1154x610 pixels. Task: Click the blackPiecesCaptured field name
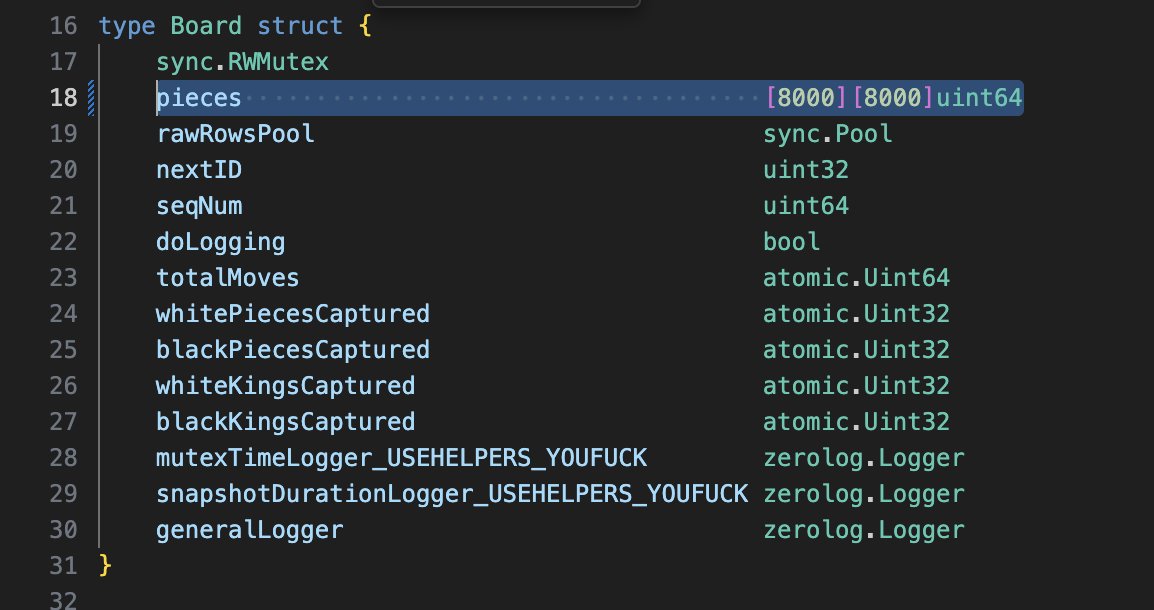293,350
